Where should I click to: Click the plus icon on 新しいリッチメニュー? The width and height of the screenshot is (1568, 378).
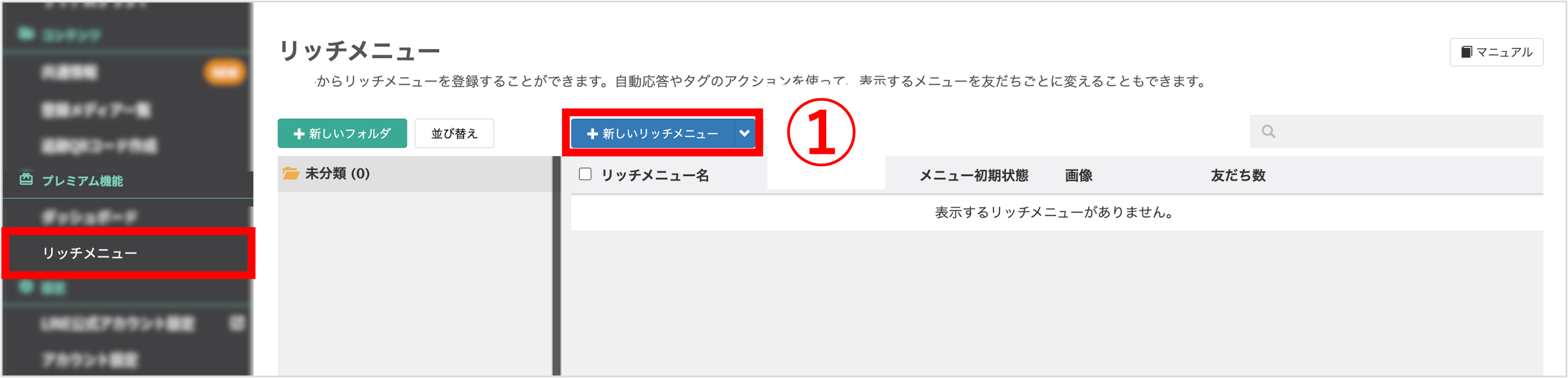pos(592,134)
